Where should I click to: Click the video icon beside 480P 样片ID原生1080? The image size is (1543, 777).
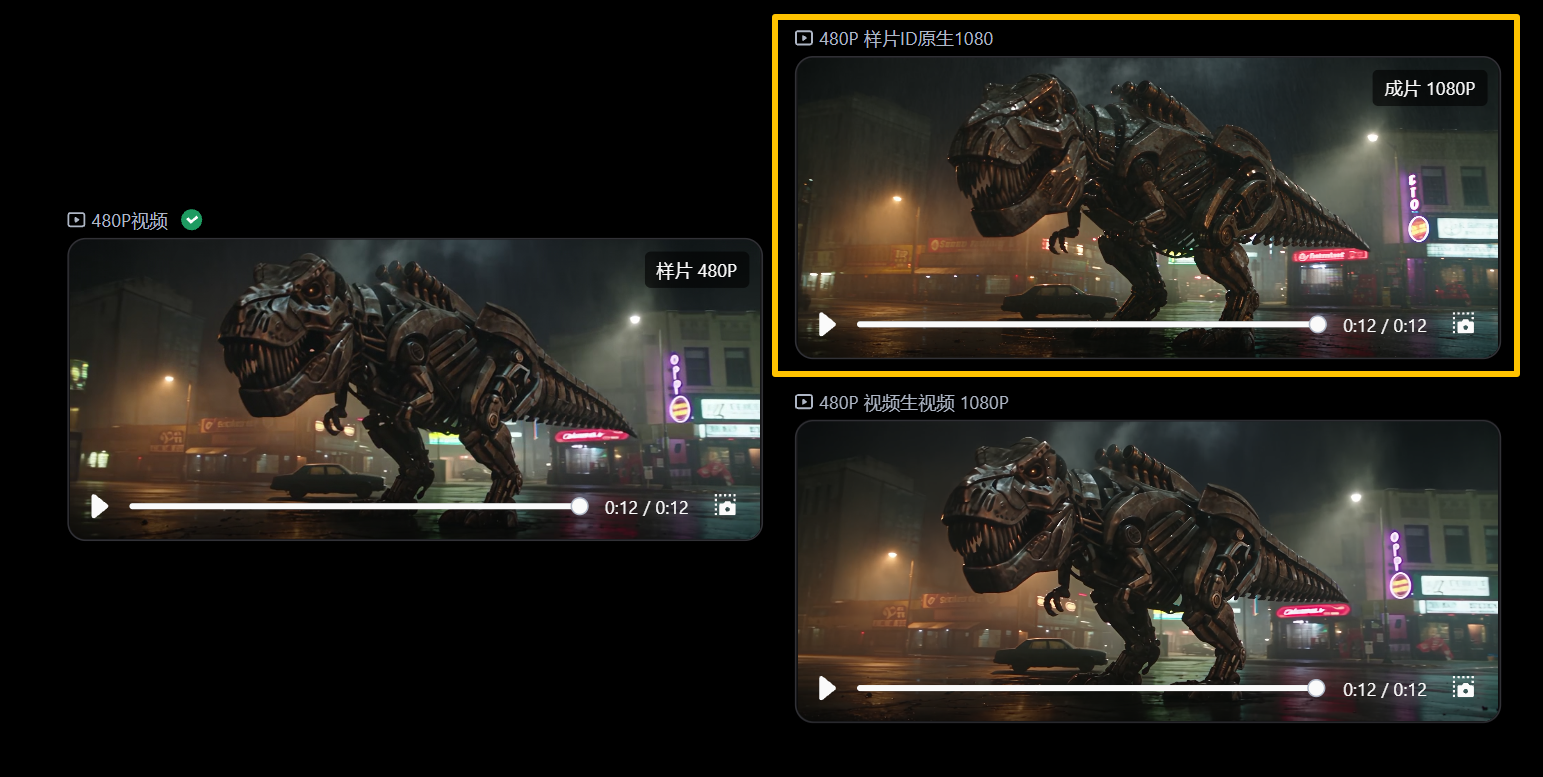click(x=803, y=39)
